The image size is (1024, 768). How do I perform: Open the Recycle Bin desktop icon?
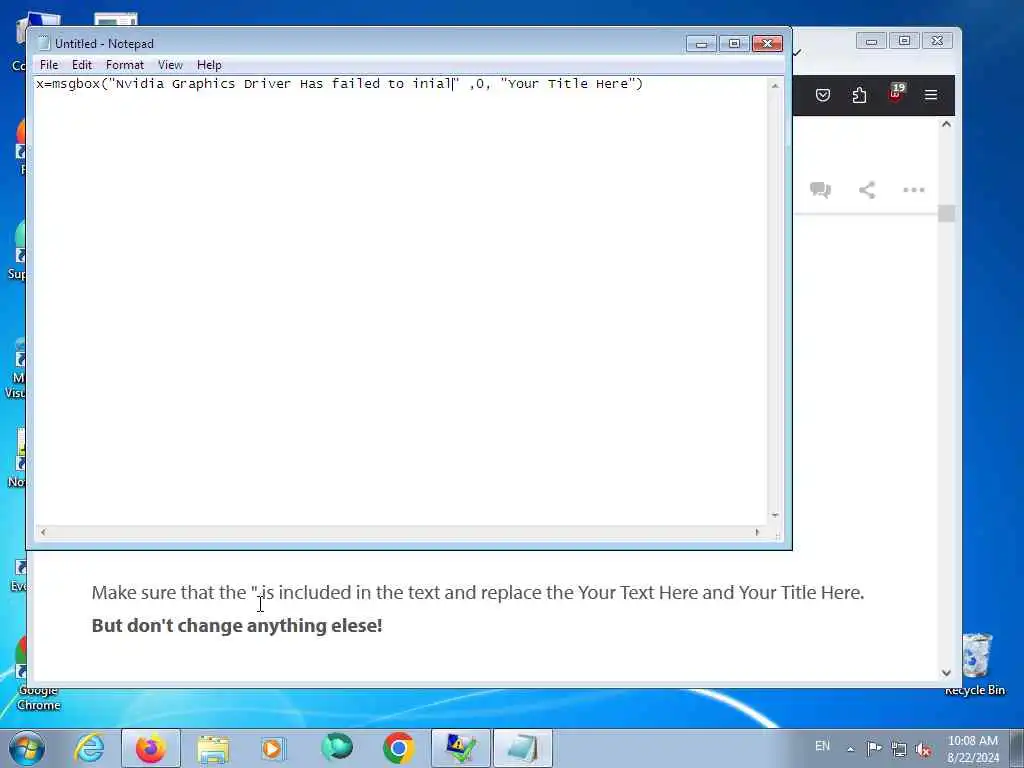976,664
